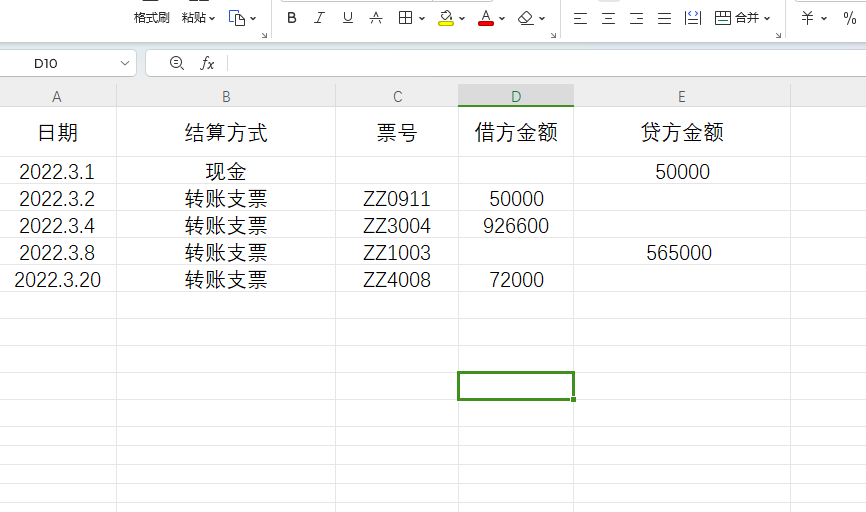Select the cell containing 现金
Viewport: 866px width, 512px height.
coord(226,171)
